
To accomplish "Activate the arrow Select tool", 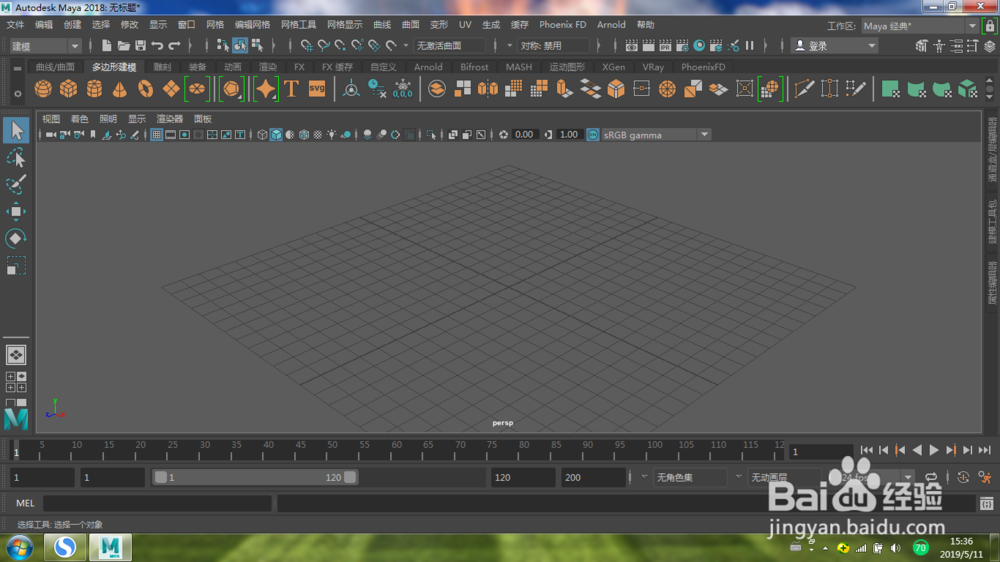I will pyautogui.click(x=16, y=130).
